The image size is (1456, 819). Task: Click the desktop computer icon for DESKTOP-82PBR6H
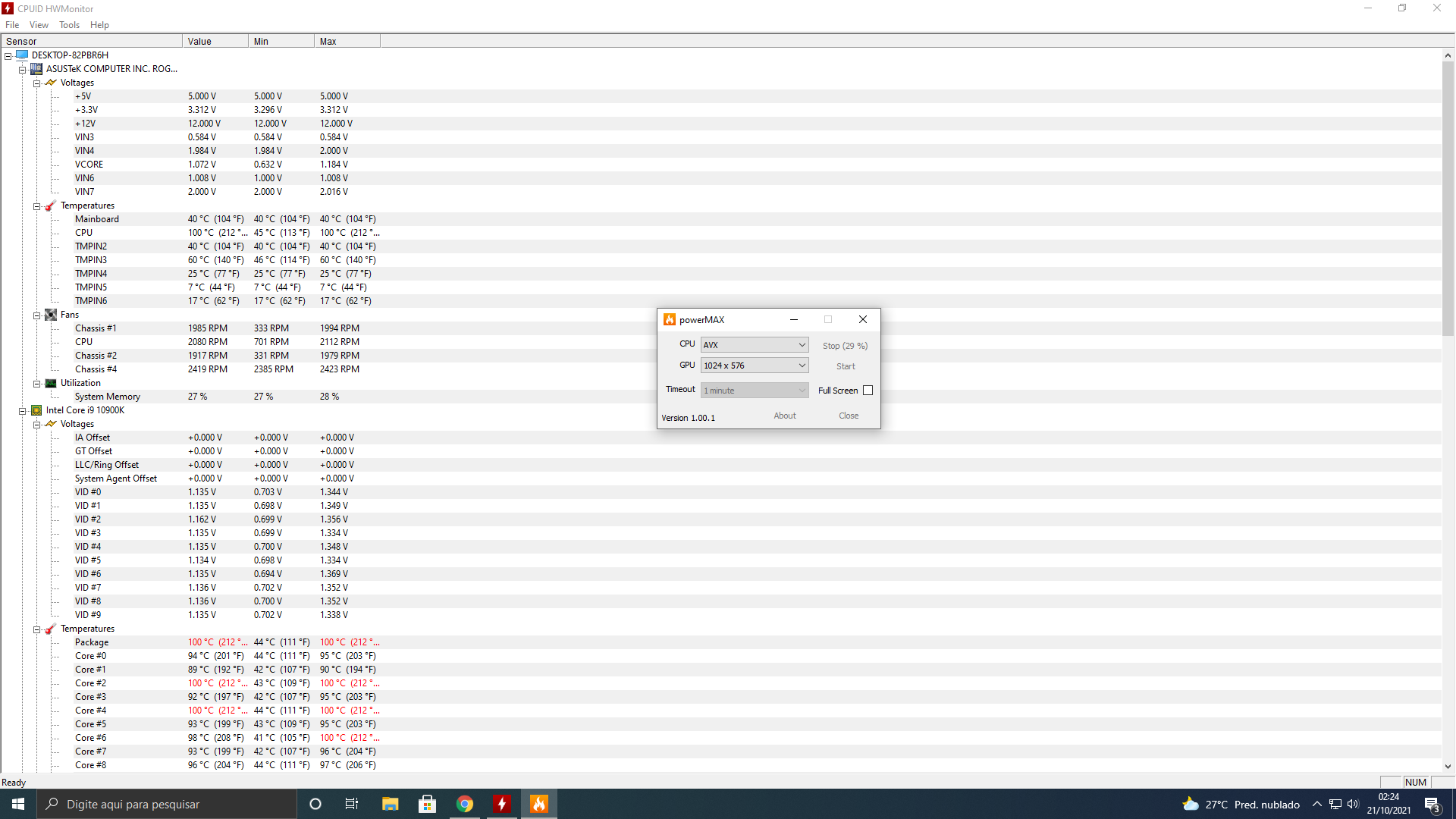(22, 55)
